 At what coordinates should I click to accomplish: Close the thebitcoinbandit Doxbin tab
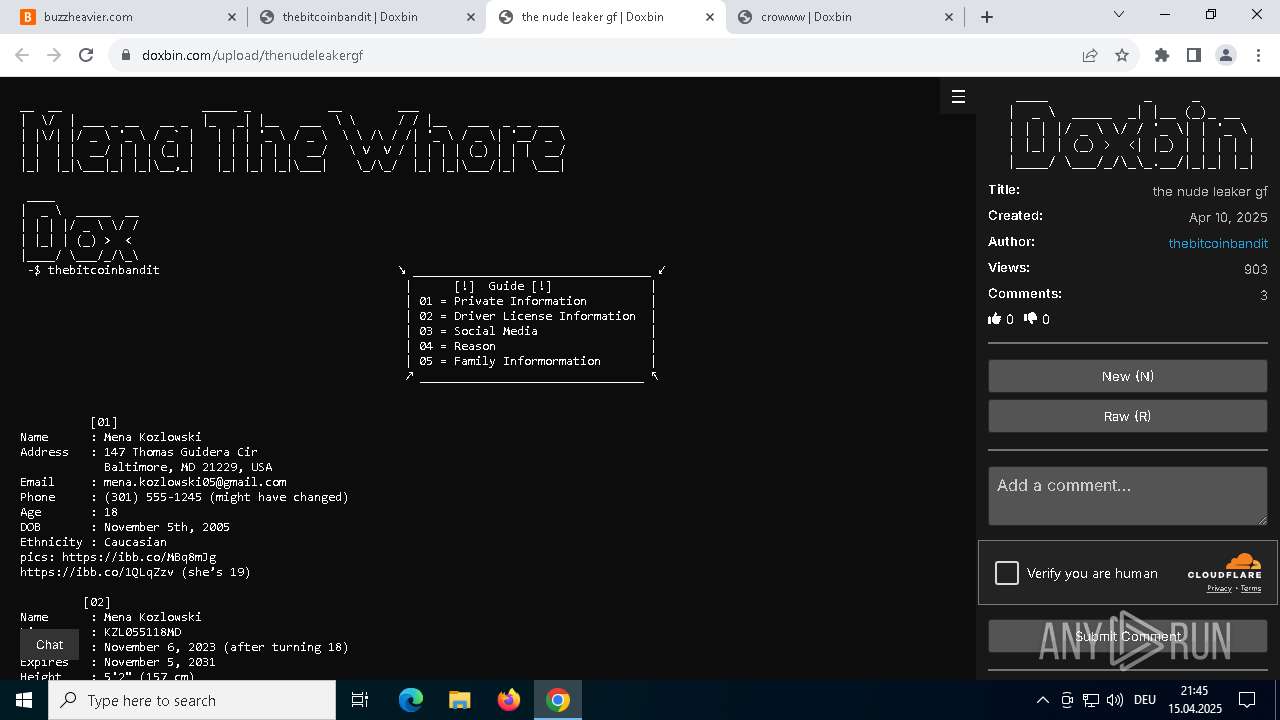pyautogui.click(x=470, y=17)
